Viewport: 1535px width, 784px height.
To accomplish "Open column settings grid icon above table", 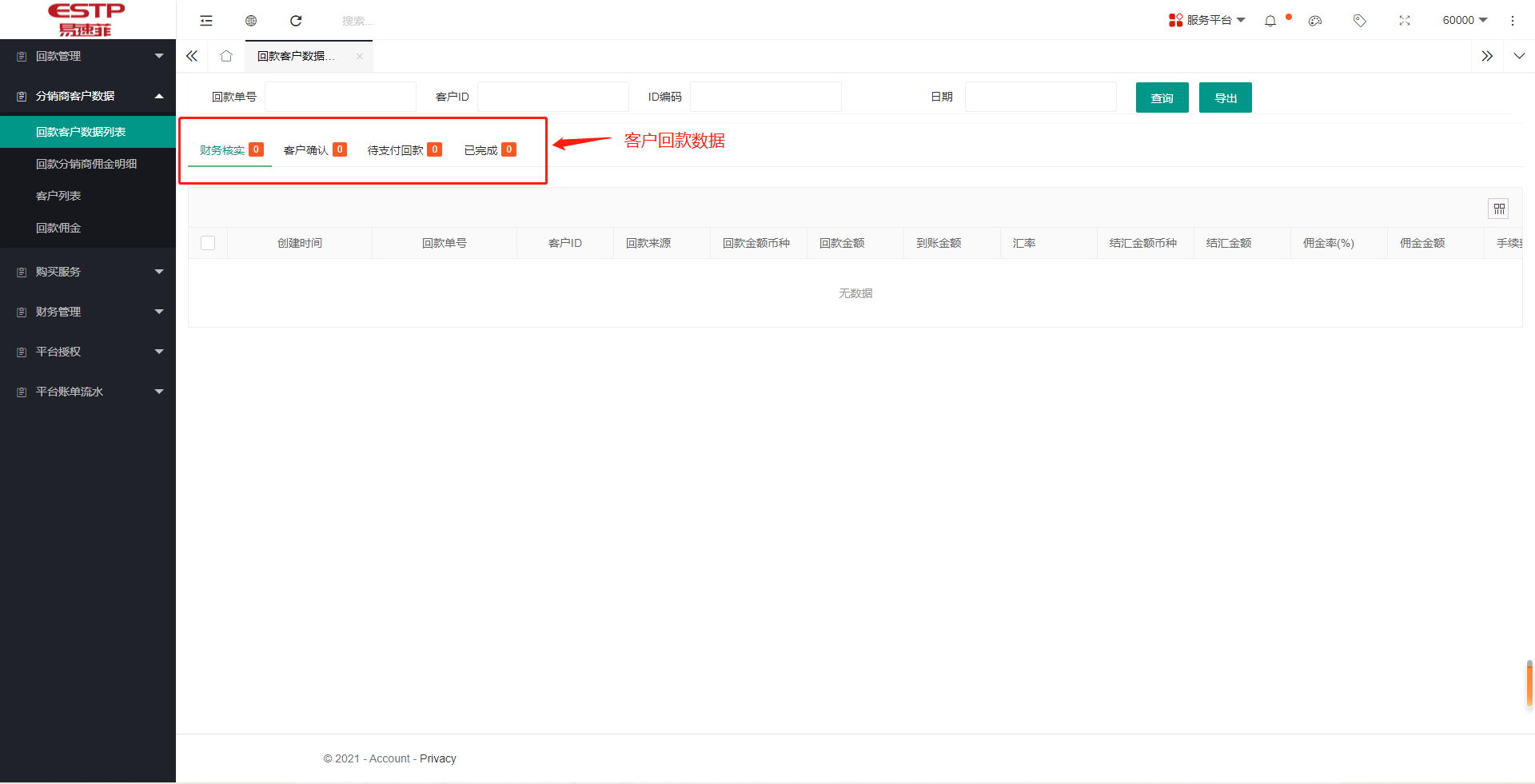I will tap(1499, 209).
